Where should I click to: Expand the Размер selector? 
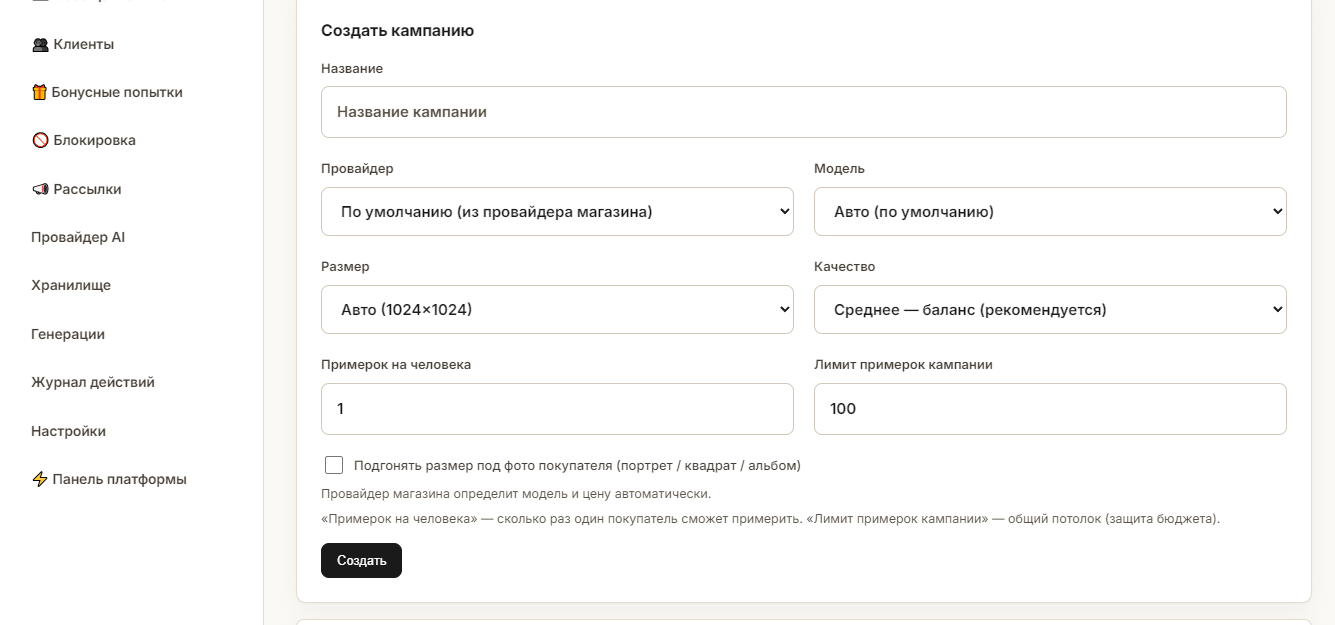point(557,310)
